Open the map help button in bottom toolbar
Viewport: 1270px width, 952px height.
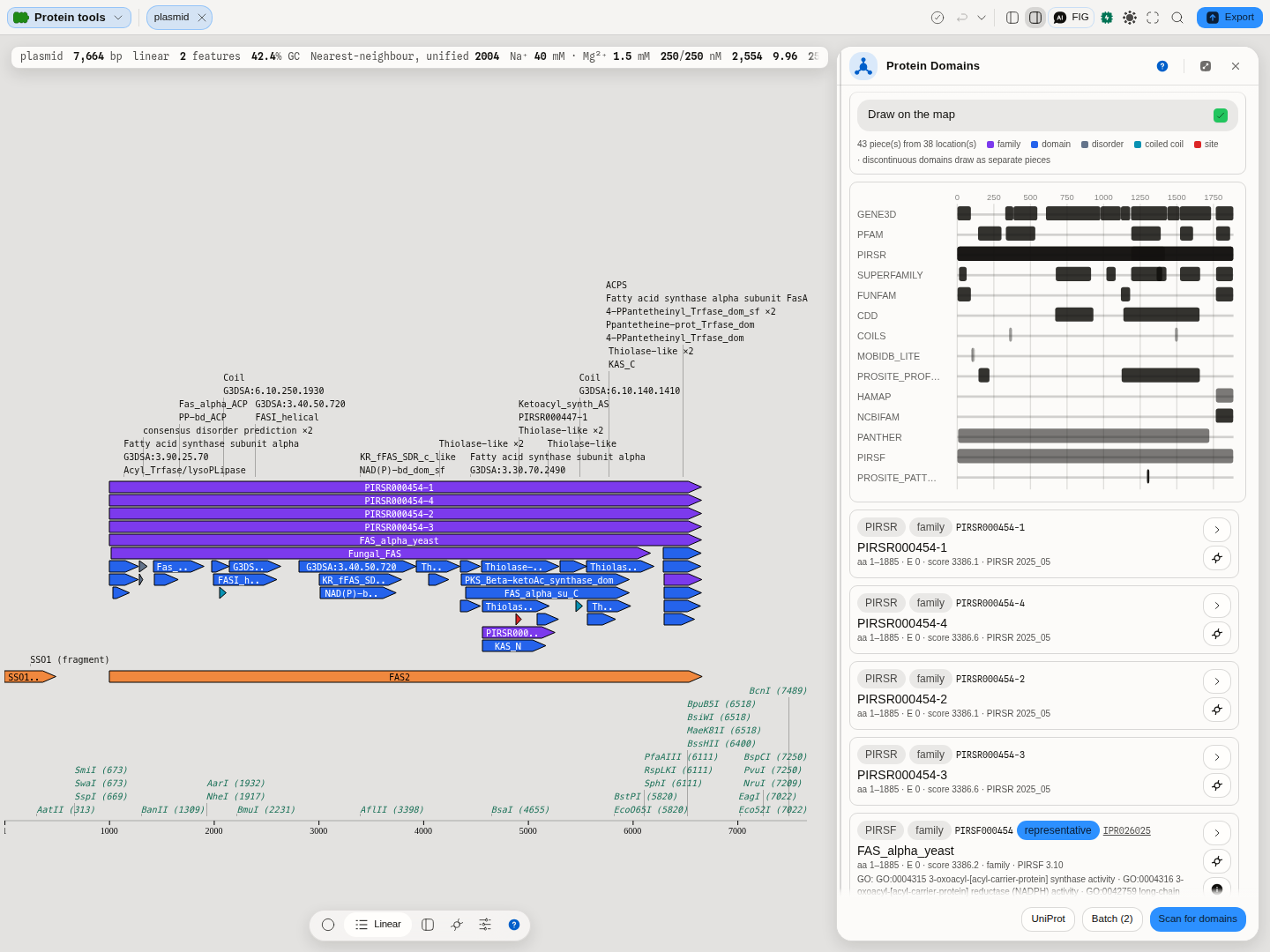(514, 925)
